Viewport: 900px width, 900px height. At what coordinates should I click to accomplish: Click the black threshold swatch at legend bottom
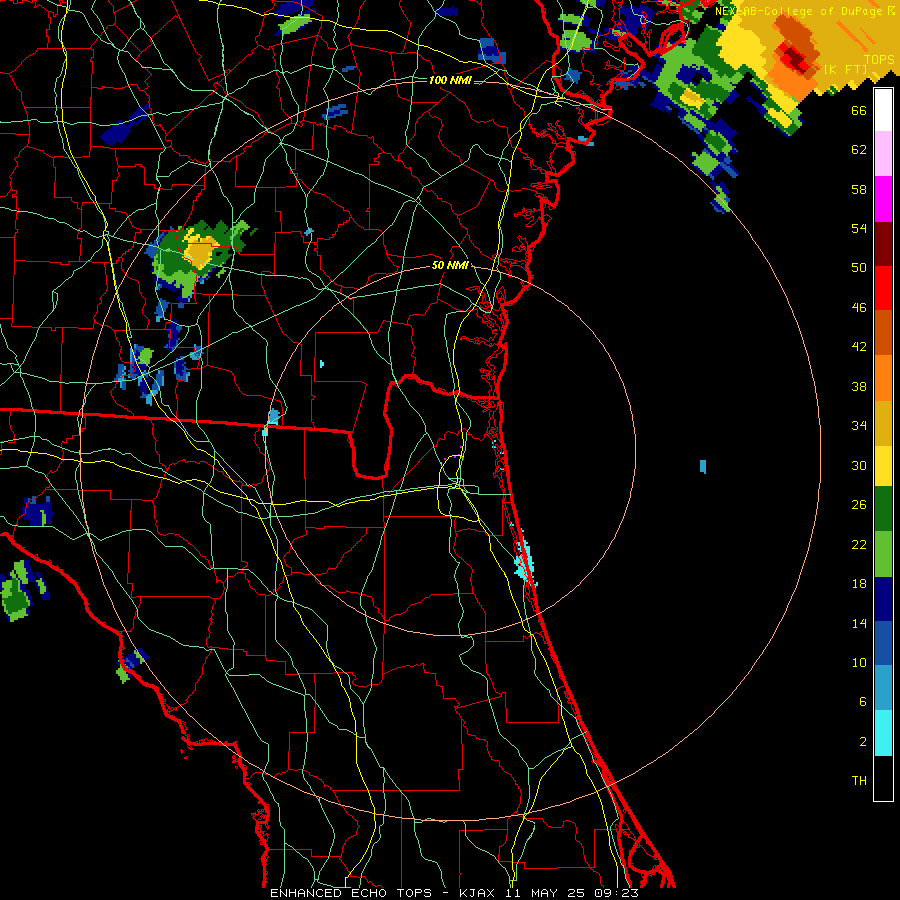coord(883,778)
